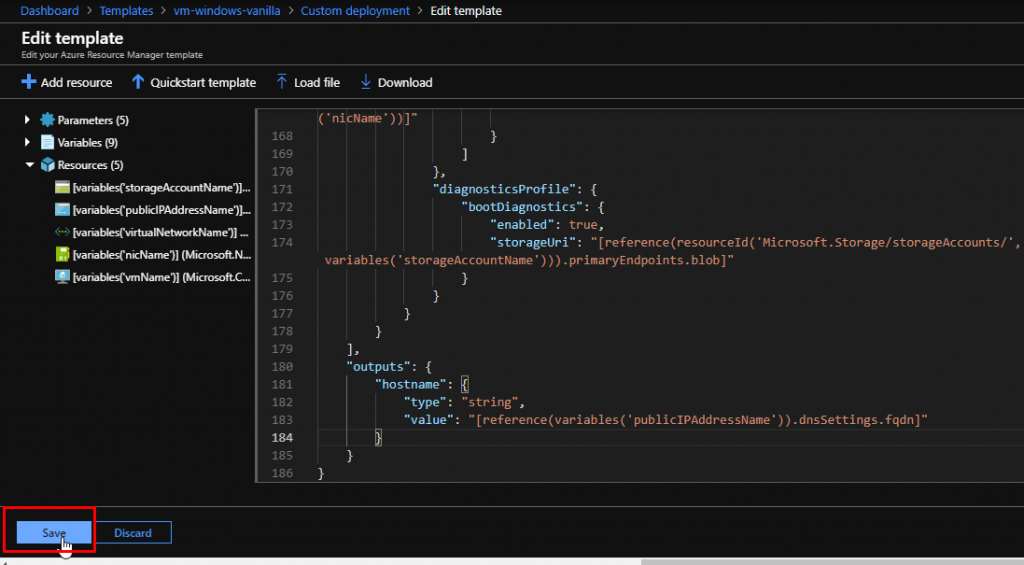The width and height of the screenshot is (1024, 565).
Task: Select Add resource label in toolbar
Action: [76, 82]
